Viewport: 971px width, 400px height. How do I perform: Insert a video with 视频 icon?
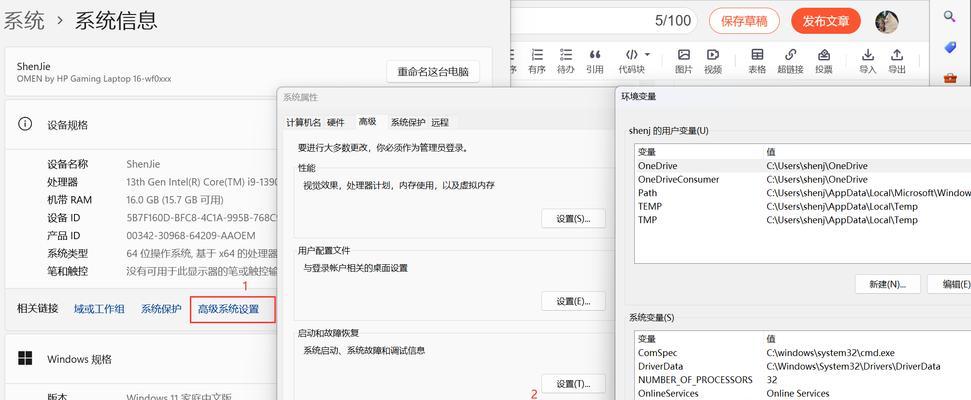tap(713, 61)
